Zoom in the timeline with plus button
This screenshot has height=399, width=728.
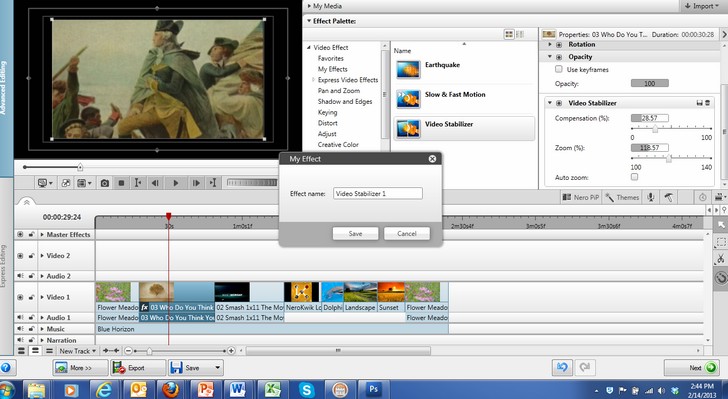231,351
